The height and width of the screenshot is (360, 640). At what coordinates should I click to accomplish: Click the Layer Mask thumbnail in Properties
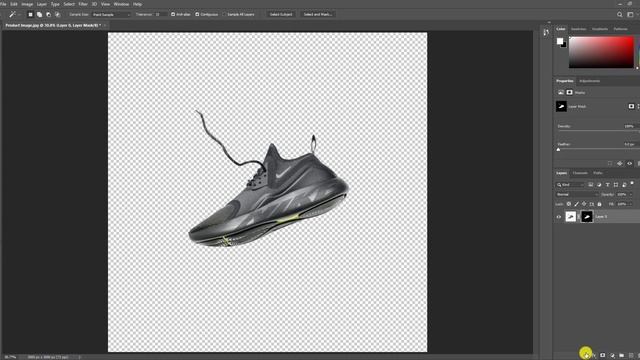(x=561, y=107)
